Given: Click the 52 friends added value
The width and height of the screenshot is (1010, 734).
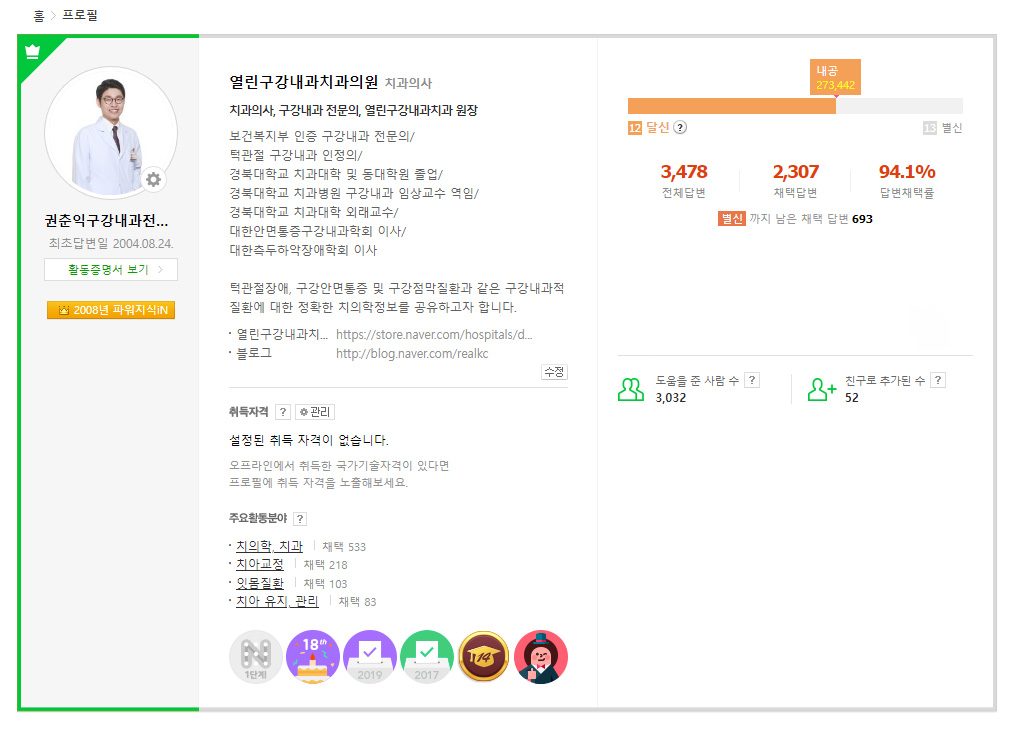Looking at the screenshot, I should coord(852,398).
